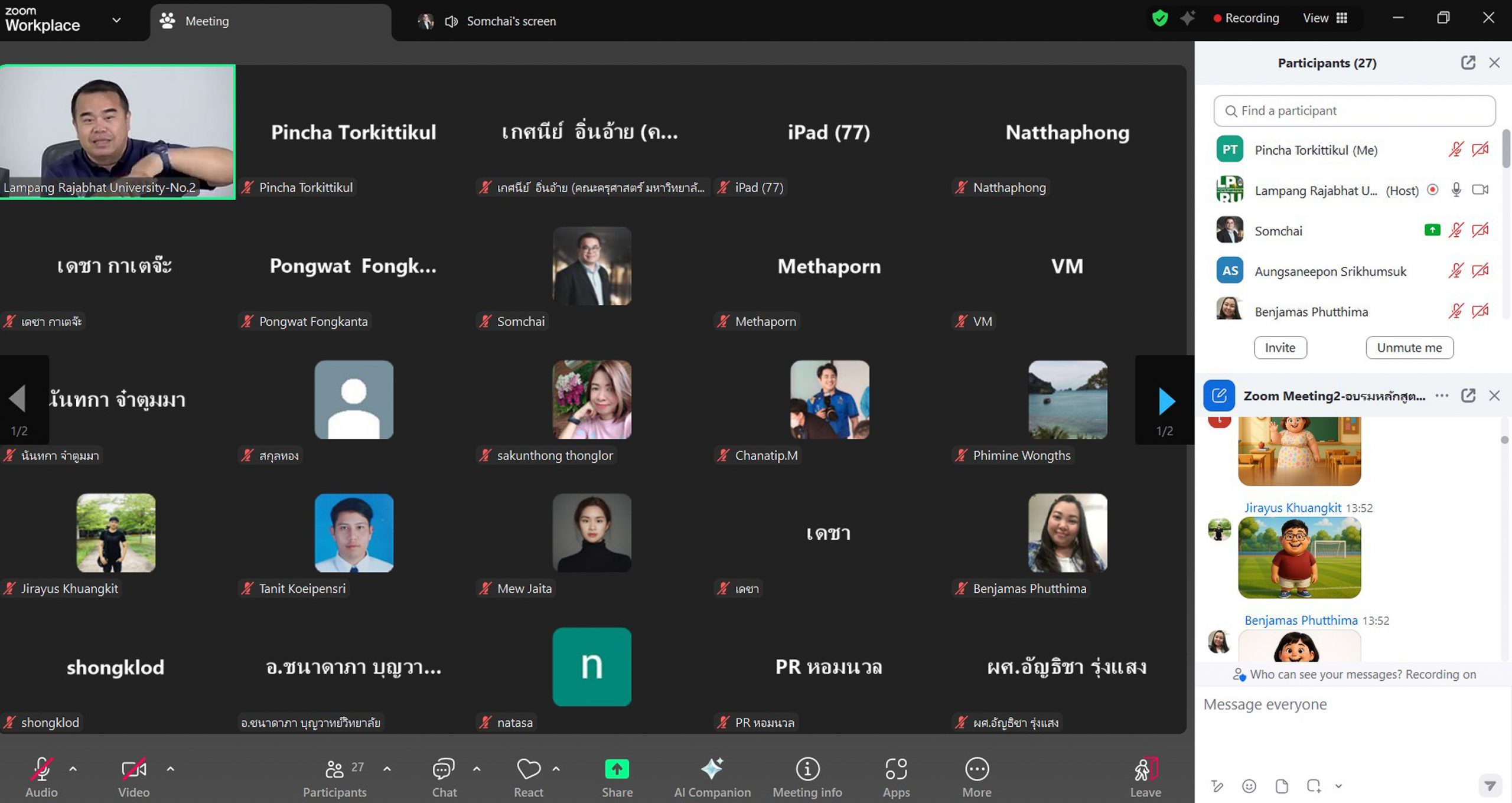This screenshot has height=803, width=1512.
Task: Click Somchai's green screen-sharing icon
Action: [1432, 230]
